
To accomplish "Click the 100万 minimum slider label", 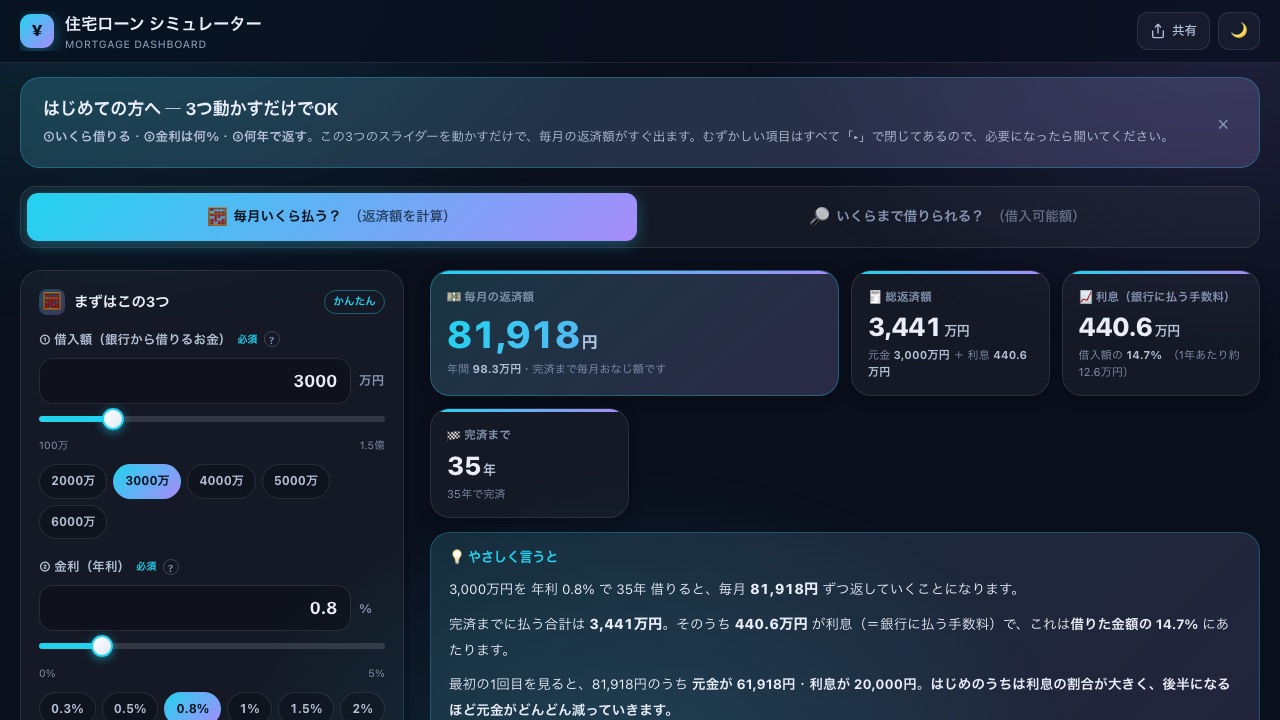I will [54, 445].
